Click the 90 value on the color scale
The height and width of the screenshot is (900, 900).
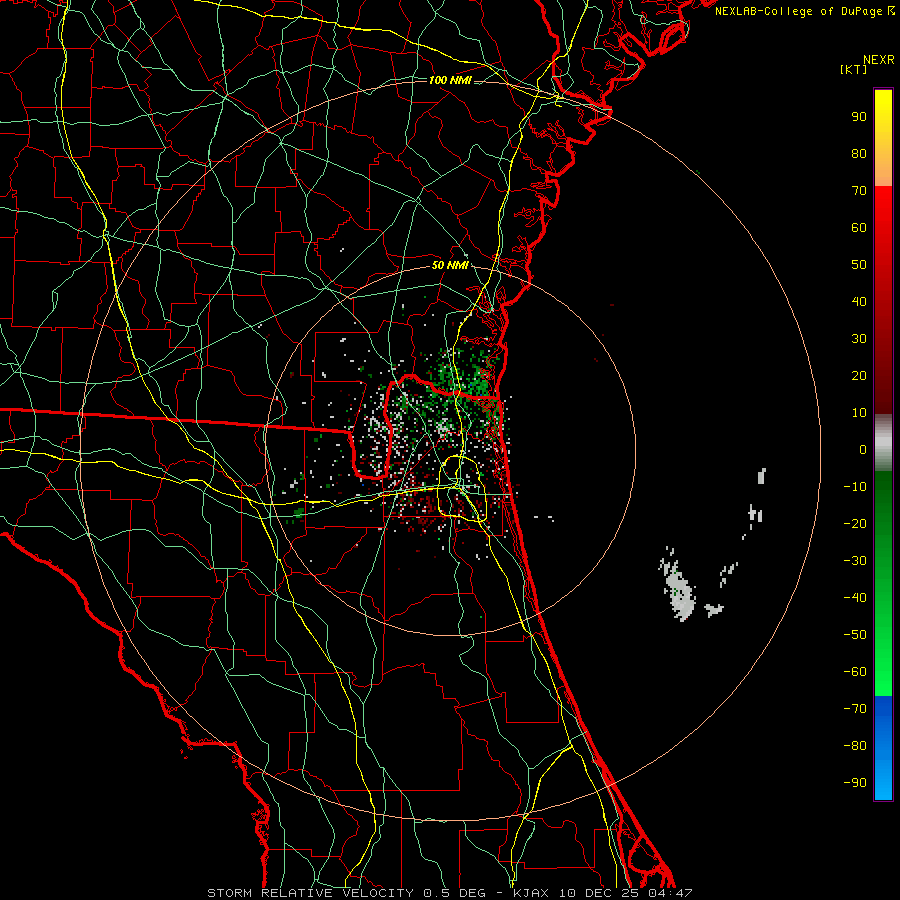(859, 117)
